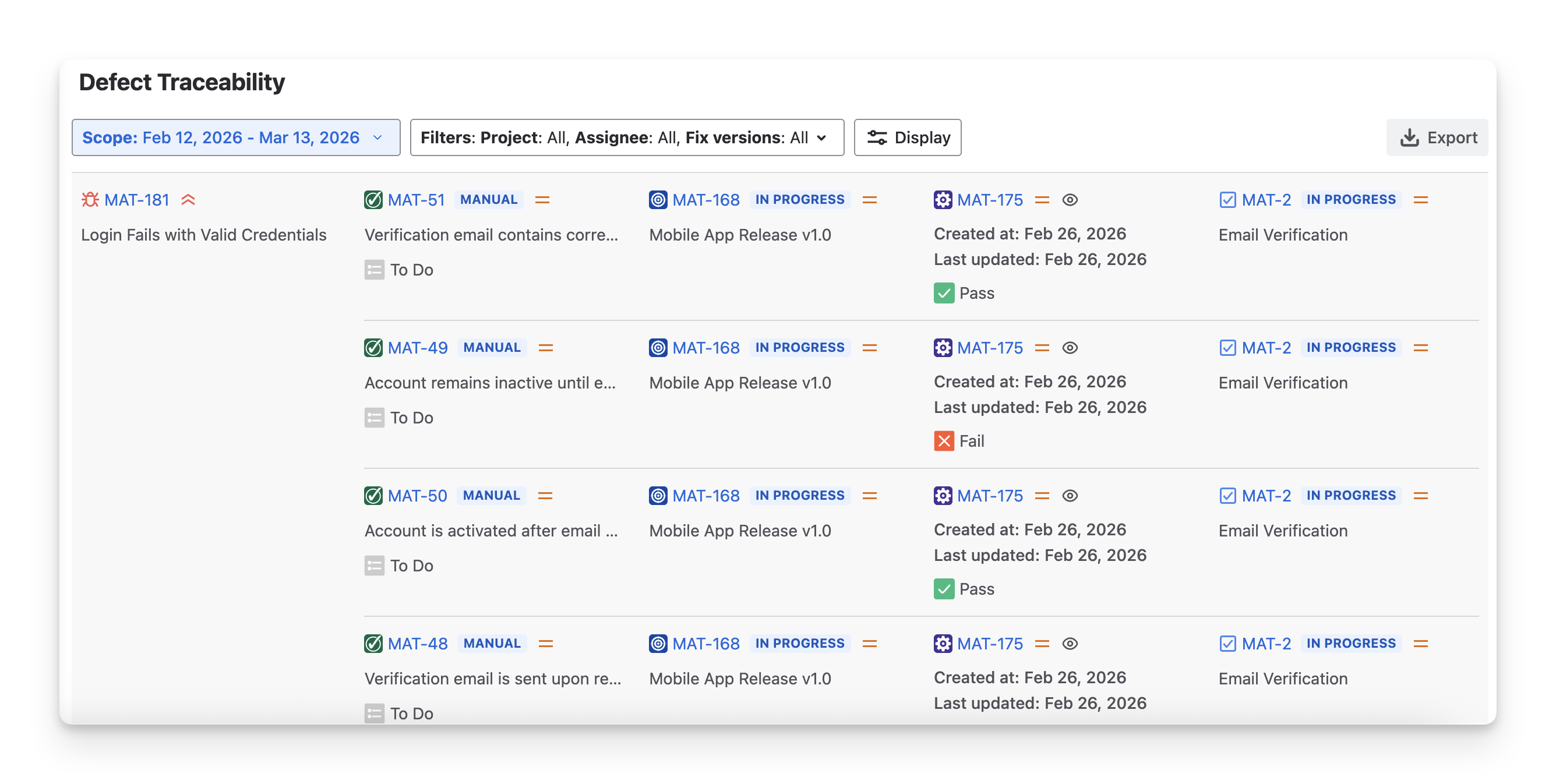Click the gray To Do list icon under MAT-50

coord(374,566)
